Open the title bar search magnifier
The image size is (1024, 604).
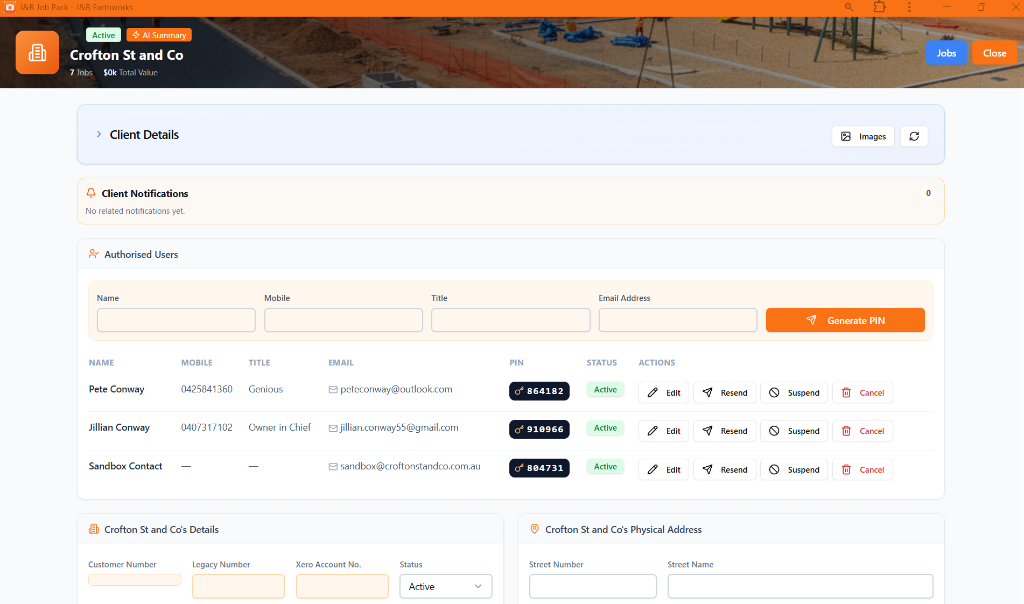click(x=849, y=7)
